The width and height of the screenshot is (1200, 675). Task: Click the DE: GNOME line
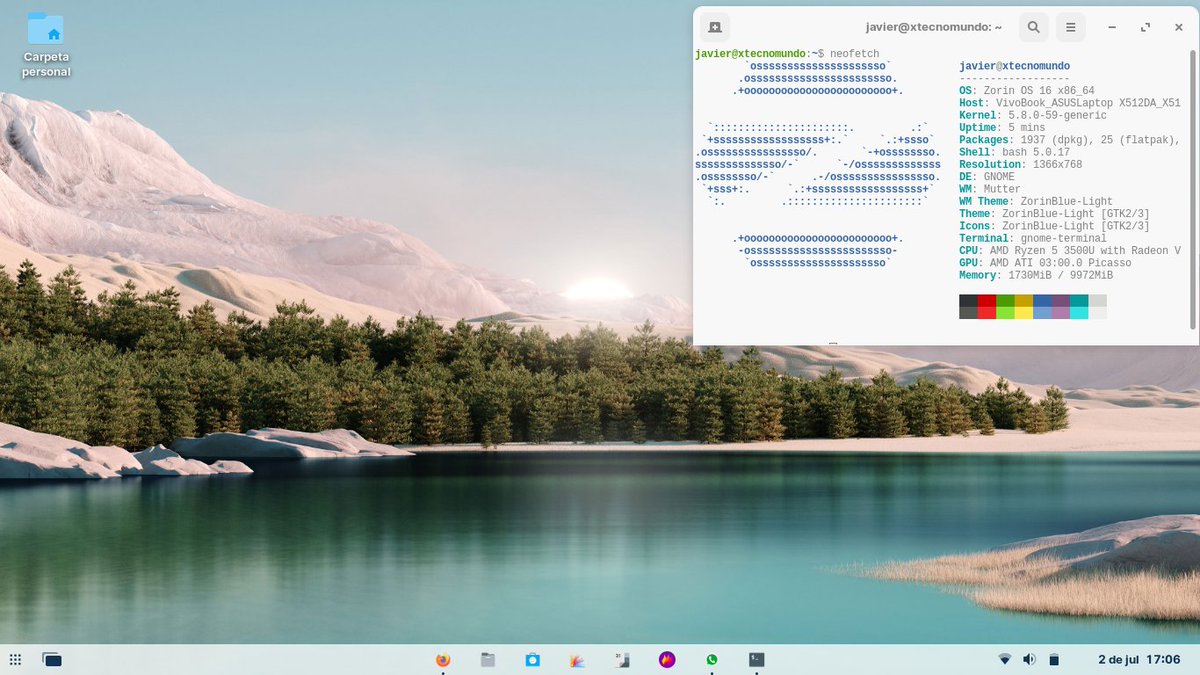(987, 177)
